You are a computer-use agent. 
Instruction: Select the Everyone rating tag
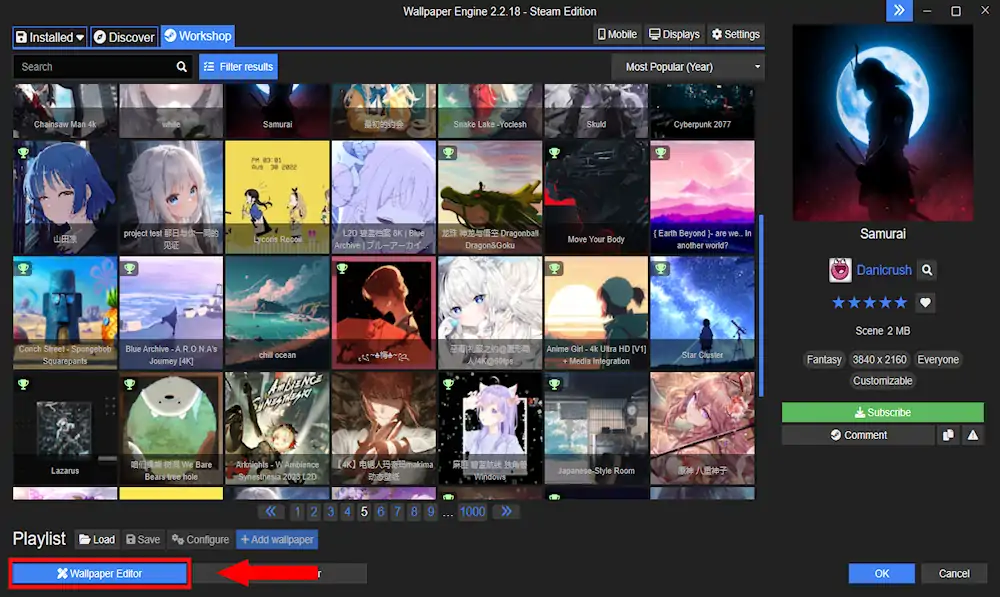pyautogui.click(x=938, y=360)
